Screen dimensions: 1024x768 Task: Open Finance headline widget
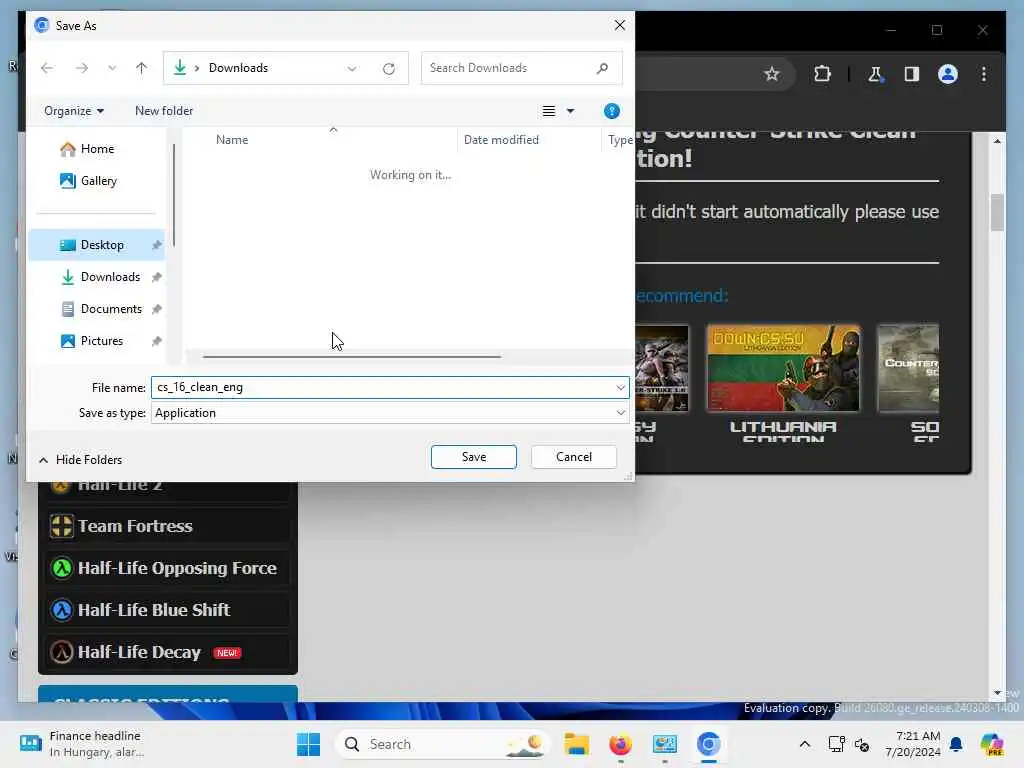point(82,744)
